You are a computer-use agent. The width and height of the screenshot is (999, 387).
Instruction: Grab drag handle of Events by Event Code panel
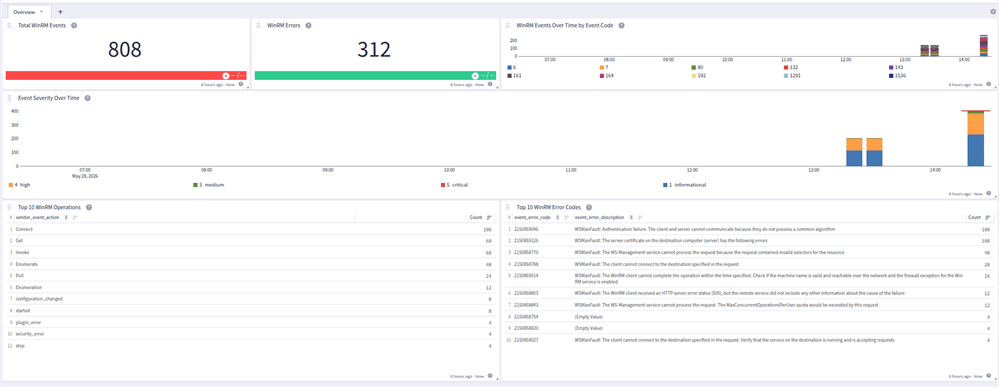pos(508,26)
